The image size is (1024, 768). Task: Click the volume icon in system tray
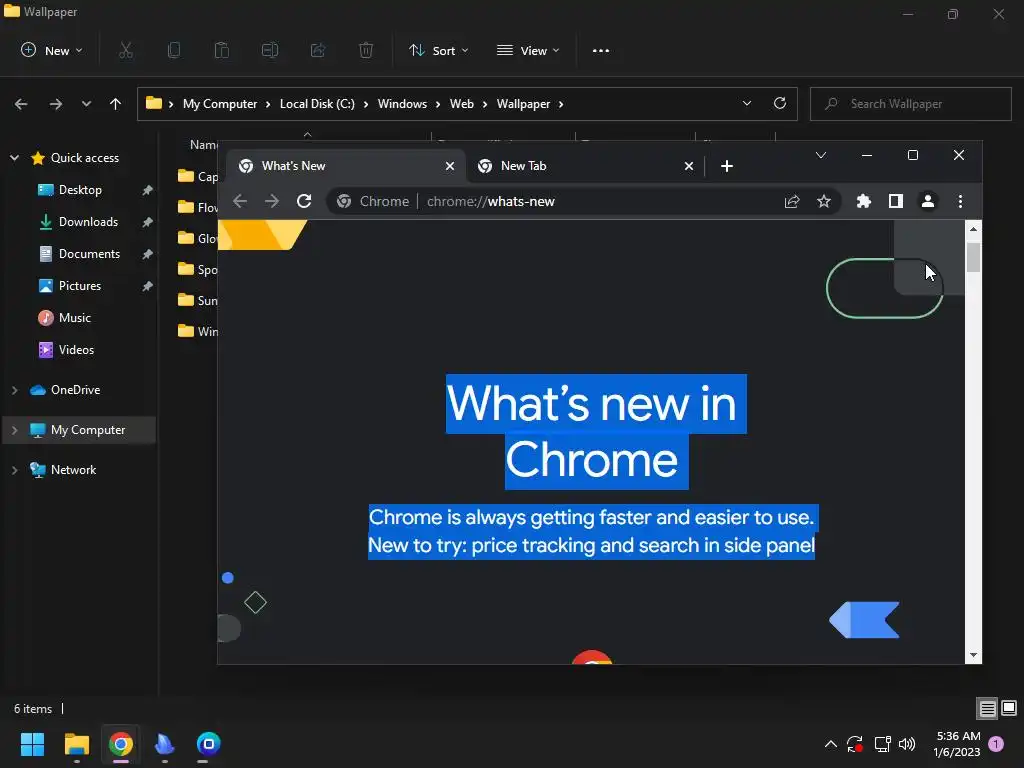point(907,744)
